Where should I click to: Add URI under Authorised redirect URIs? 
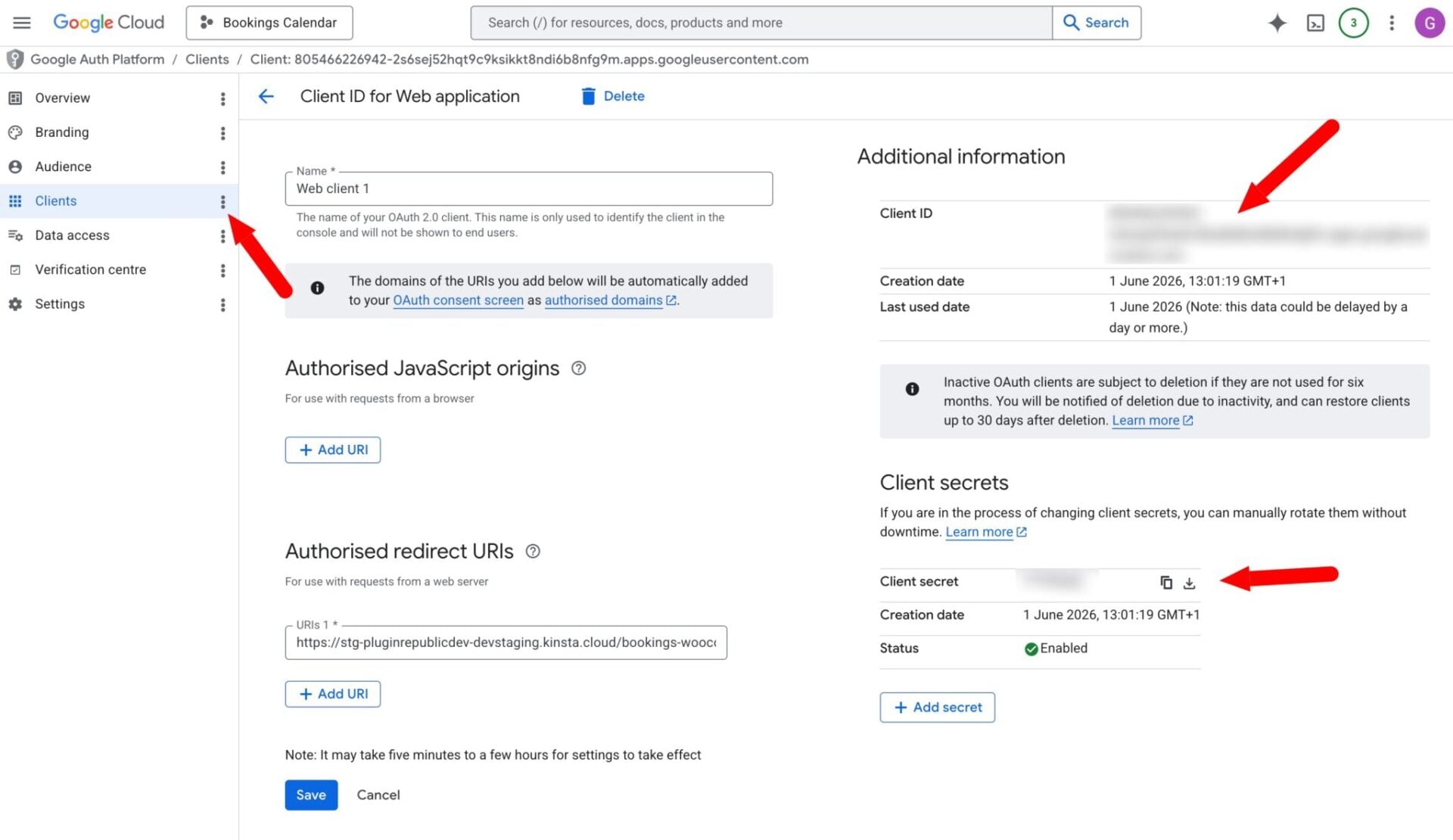coord(333,694)
